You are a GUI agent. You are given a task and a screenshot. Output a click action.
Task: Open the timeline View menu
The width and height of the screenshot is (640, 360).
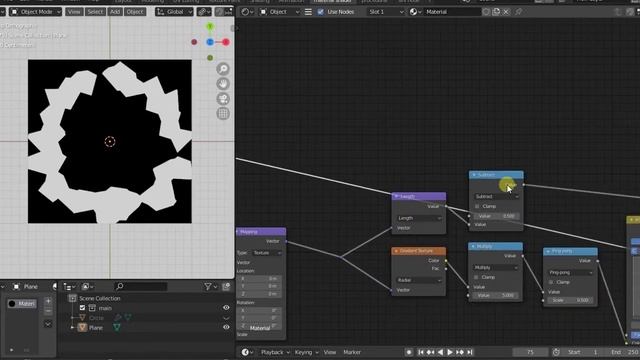[329, 352]
